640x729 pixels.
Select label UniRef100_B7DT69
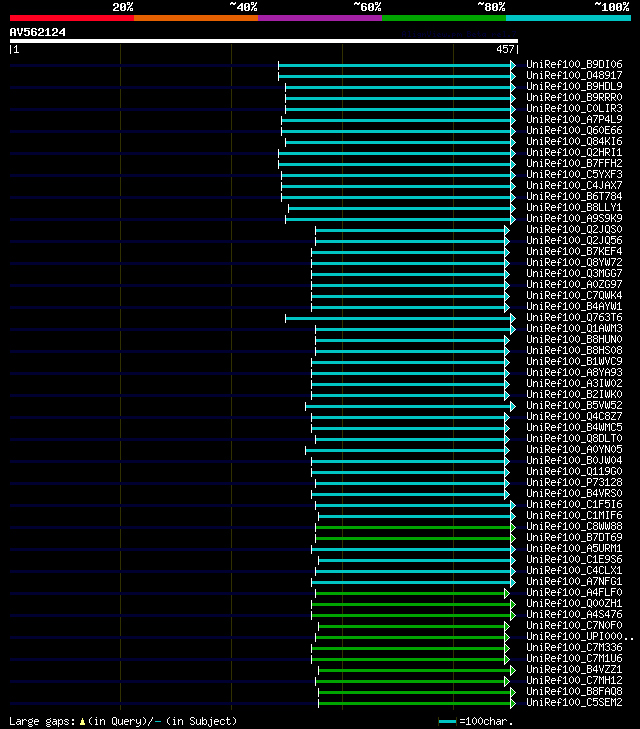point(574,537)
